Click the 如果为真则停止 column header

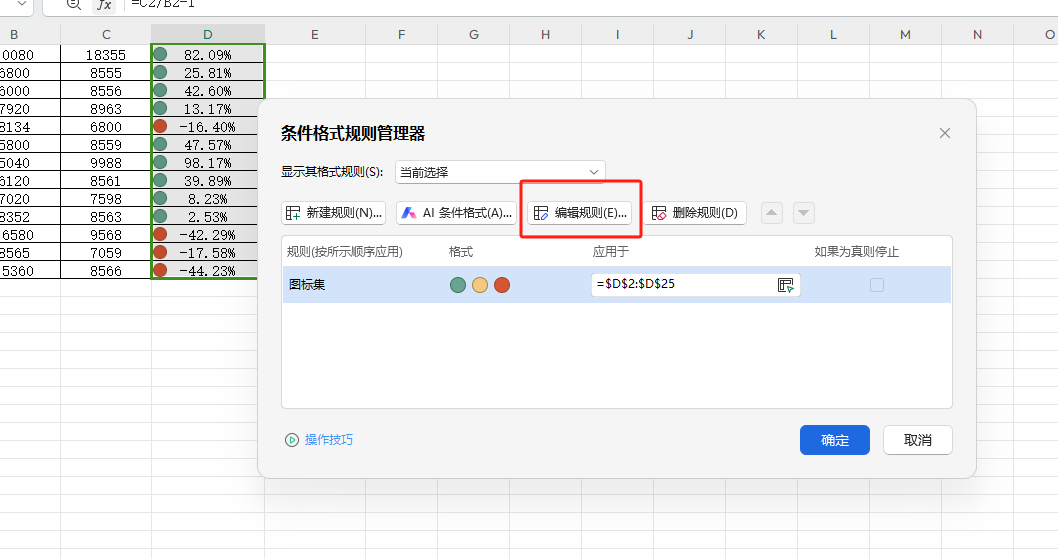click(x=856, y=252)
